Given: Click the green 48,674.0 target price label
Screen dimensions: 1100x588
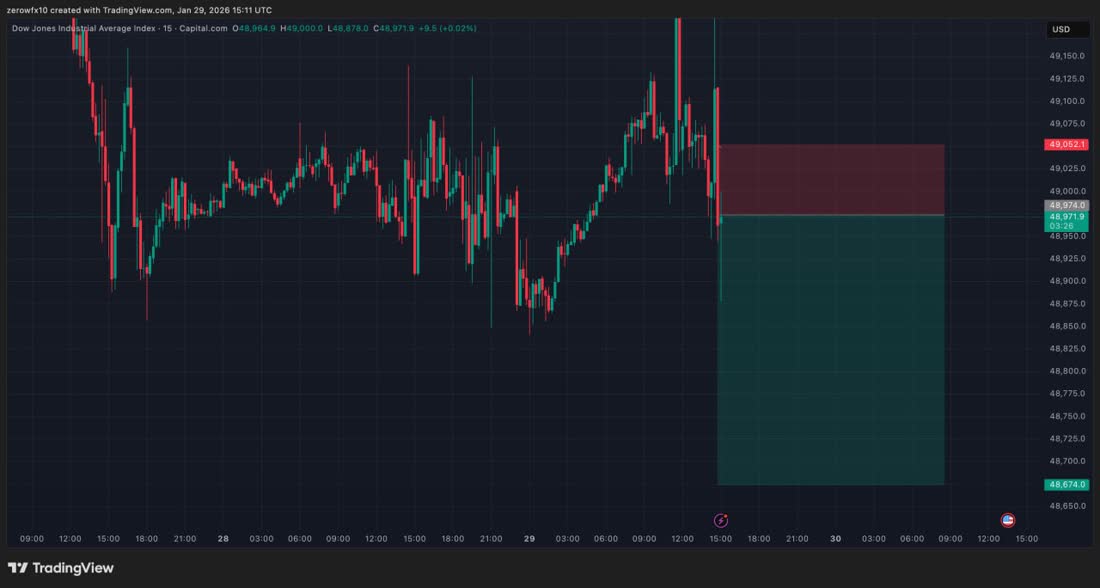Looking at the screenshot, I should click(1066, 485).
